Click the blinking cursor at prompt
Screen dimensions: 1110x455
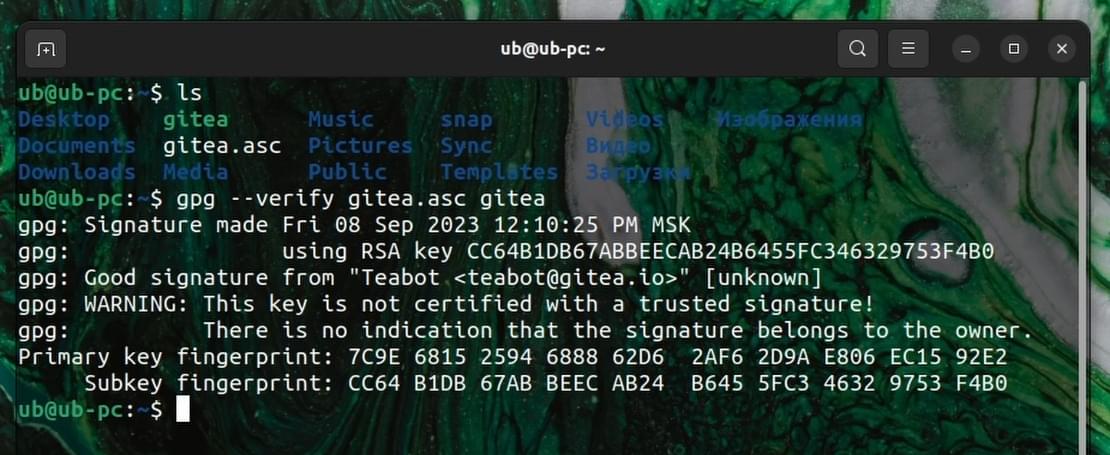[x=183, y=409]
